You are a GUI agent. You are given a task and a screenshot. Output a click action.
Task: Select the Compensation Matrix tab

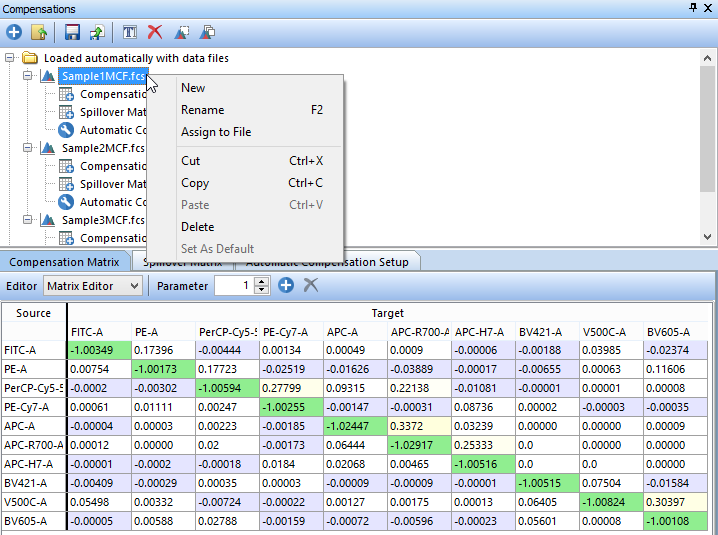coord(64,262)
